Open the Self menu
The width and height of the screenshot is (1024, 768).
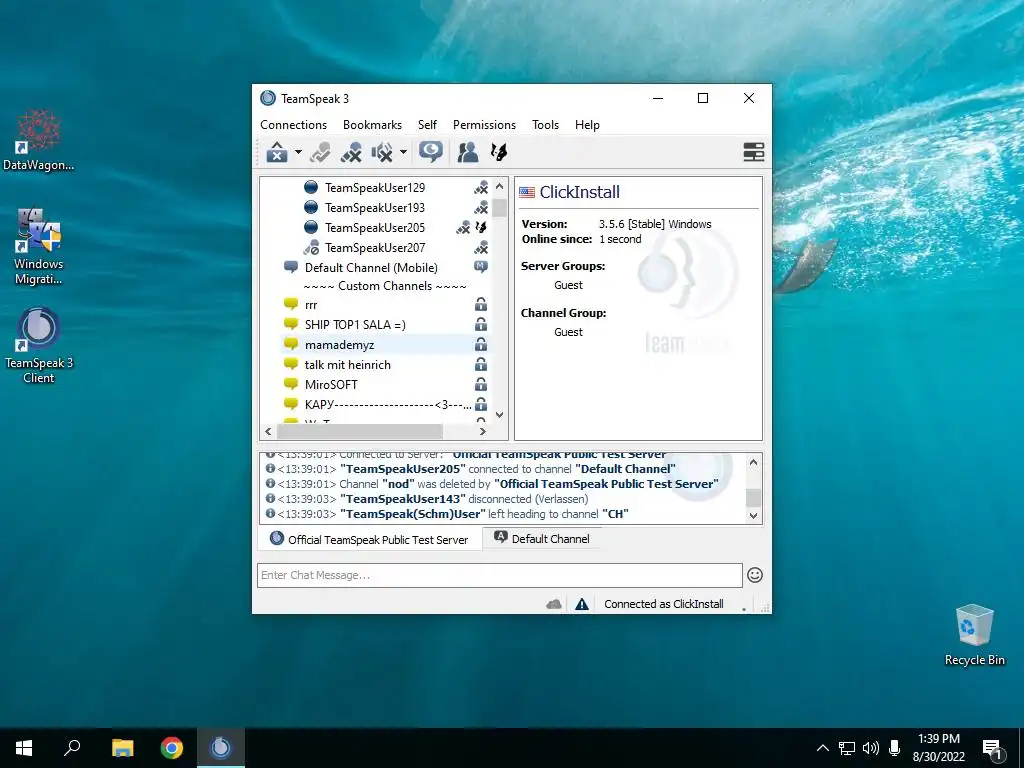[x=427, y=125]
